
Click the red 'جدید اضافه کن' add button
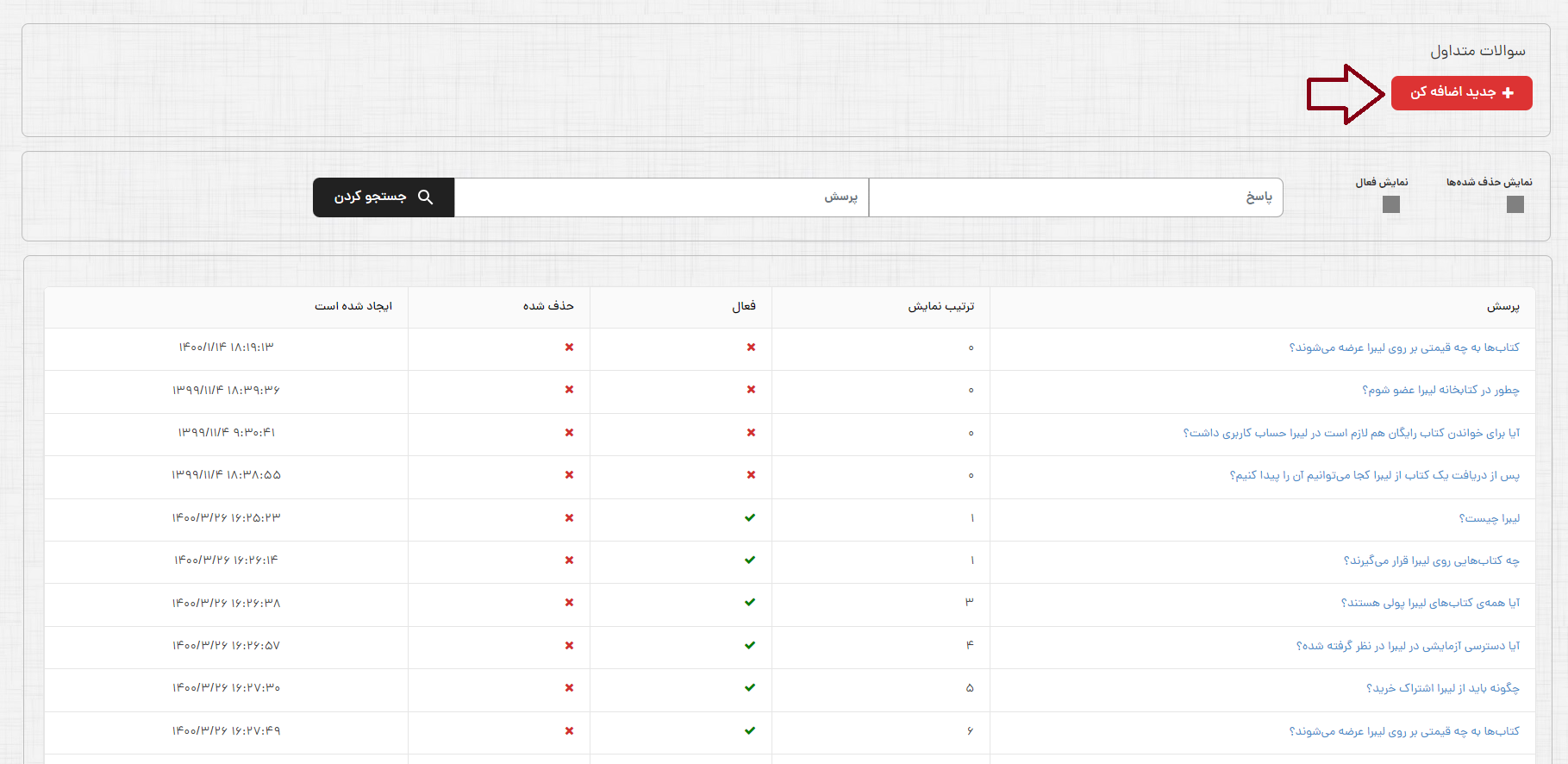click(x=1461, y=93)
